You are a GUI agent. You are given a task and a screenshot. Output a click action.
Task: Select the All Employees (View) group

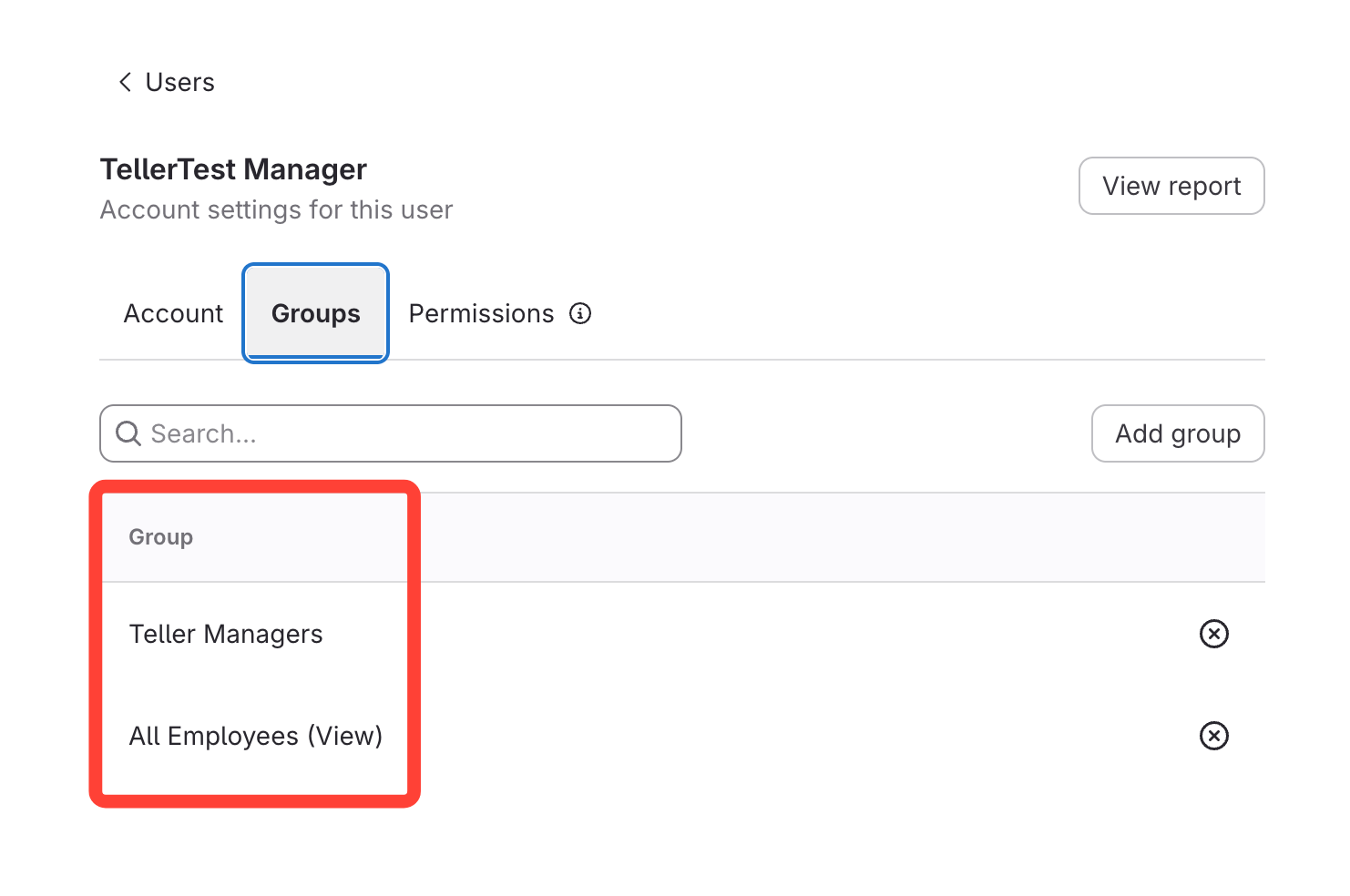coord(256,736)
